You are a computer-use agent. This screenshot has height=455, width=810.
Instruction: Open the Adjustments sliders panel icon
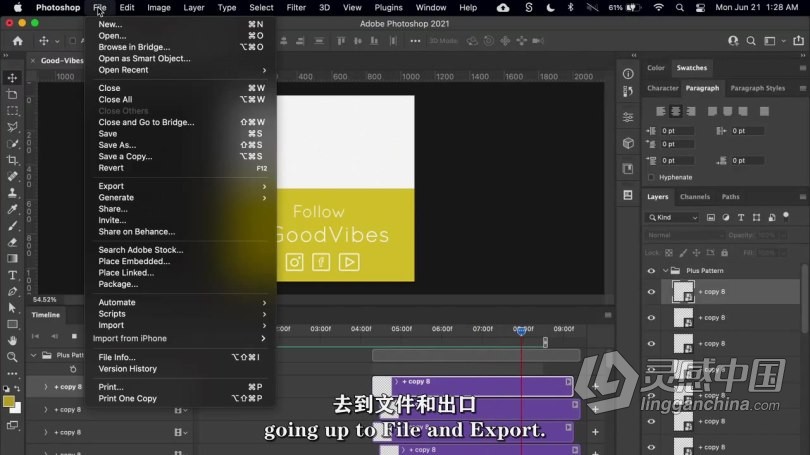tap(628, 117)
